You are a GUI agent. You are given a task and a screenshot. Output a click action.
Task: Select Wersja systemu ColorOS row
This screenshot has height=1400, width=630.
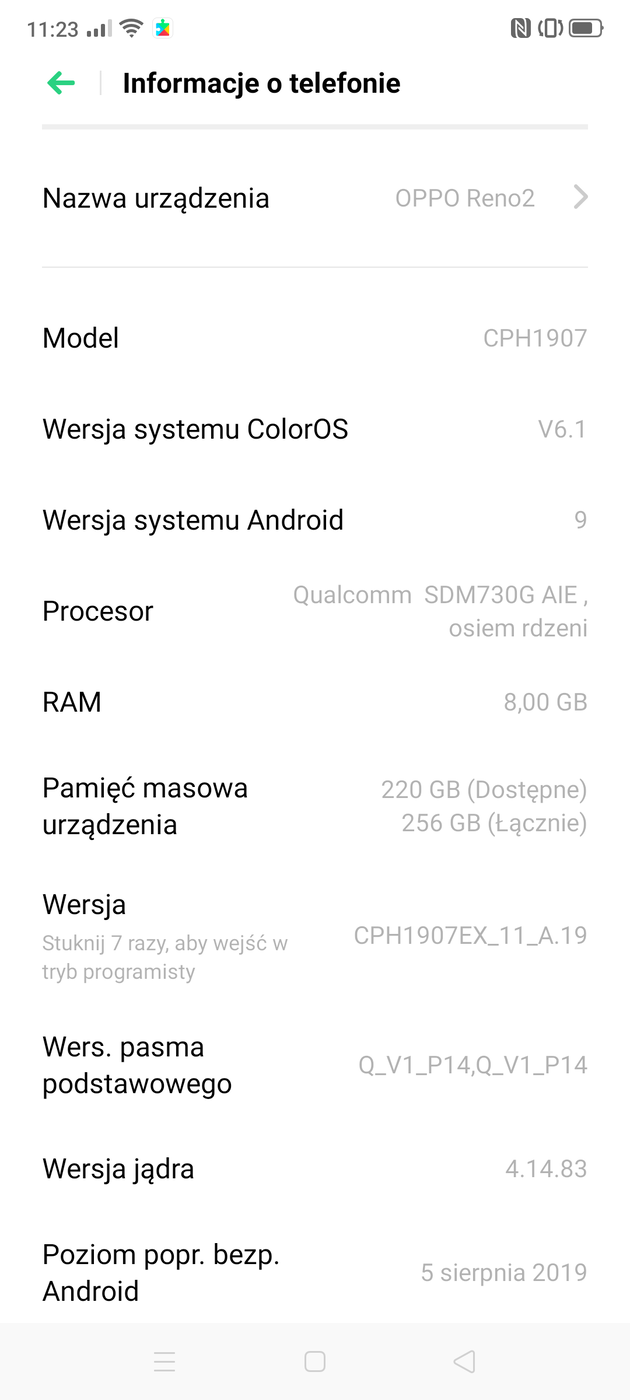click(314, 429)
